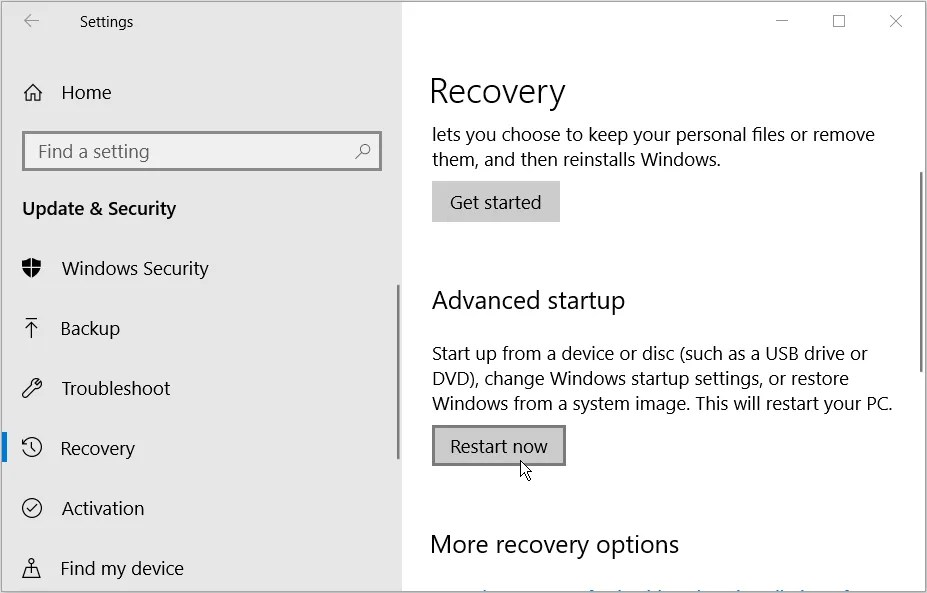This screenshot has height=593, width=927.
Task: Open Find my device key icon
Action: click(32, 568)
